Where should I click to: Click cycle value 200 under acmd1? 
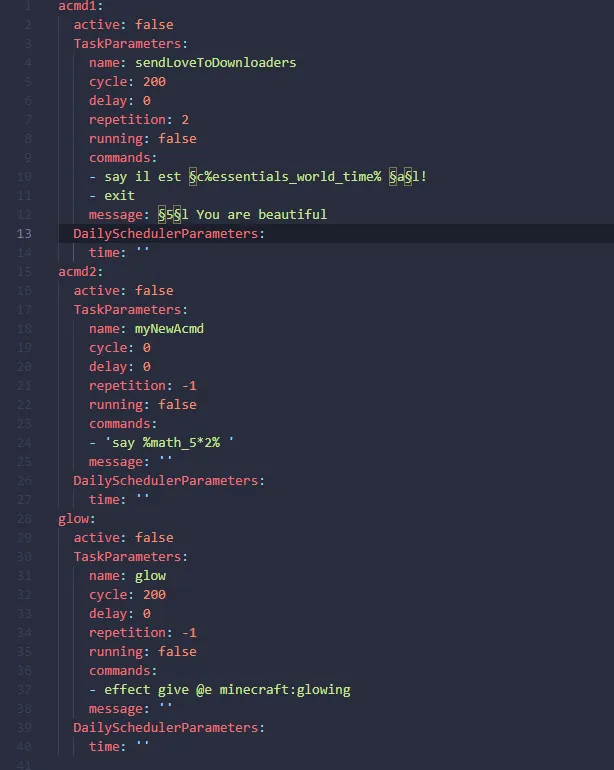point(154,82)
